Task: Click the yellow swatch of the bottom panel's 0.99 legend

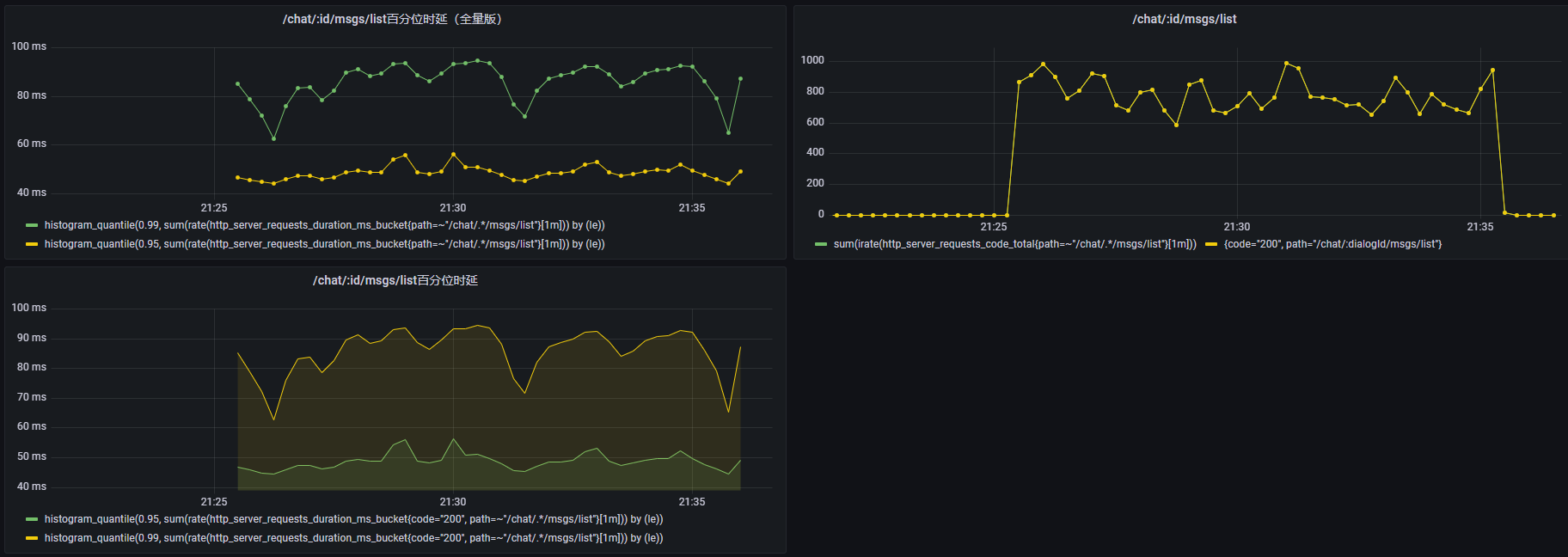Action: tap(32, 538)
